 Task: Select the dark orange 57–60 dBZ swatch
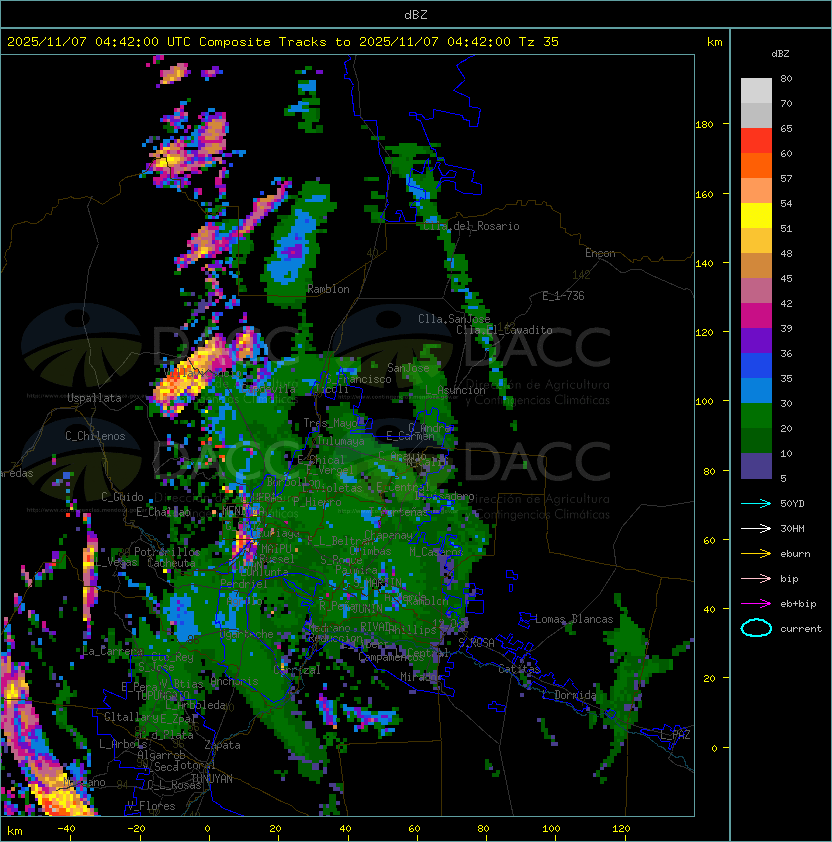[x=756, y=165]
